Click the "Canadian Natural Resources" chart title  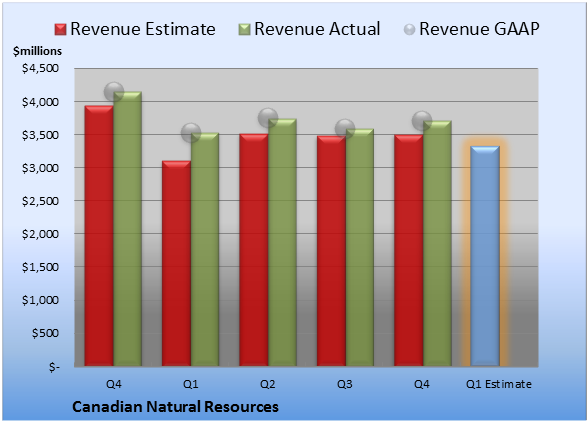coord(175,407)
